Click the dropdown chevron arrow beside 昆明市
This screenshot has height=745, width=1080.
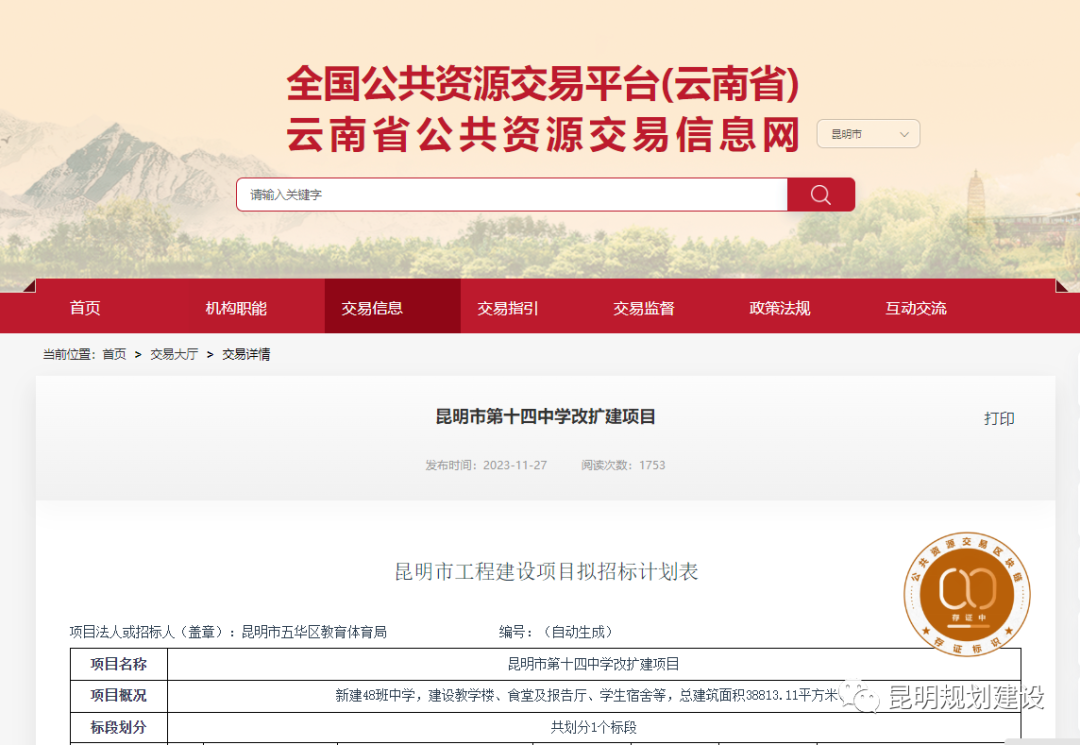(904, 134)
